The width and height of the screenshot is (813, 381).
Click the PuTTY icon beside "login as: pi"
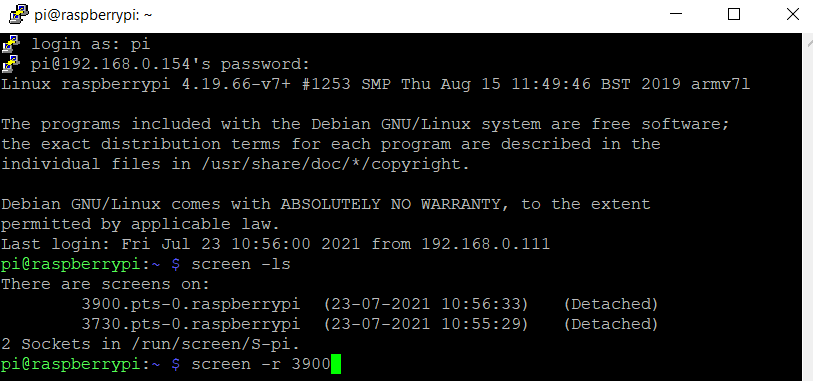[11, 44]
